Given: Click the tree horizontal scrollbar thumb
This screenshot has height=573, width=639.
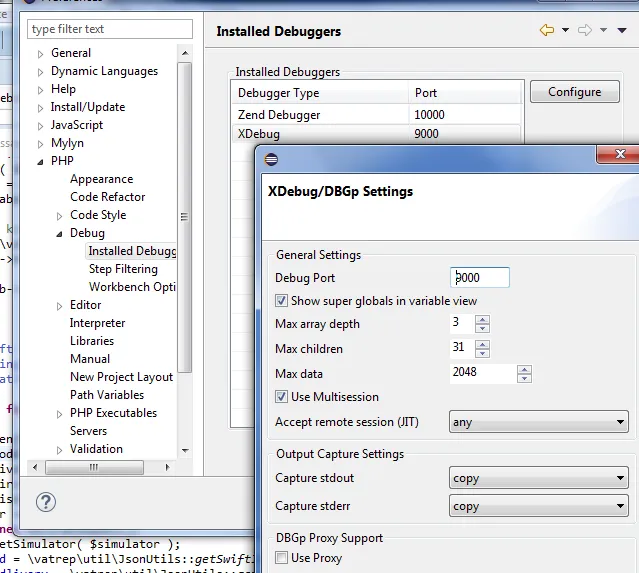Looking at the screenshot, I should click(x=94, y=467).
